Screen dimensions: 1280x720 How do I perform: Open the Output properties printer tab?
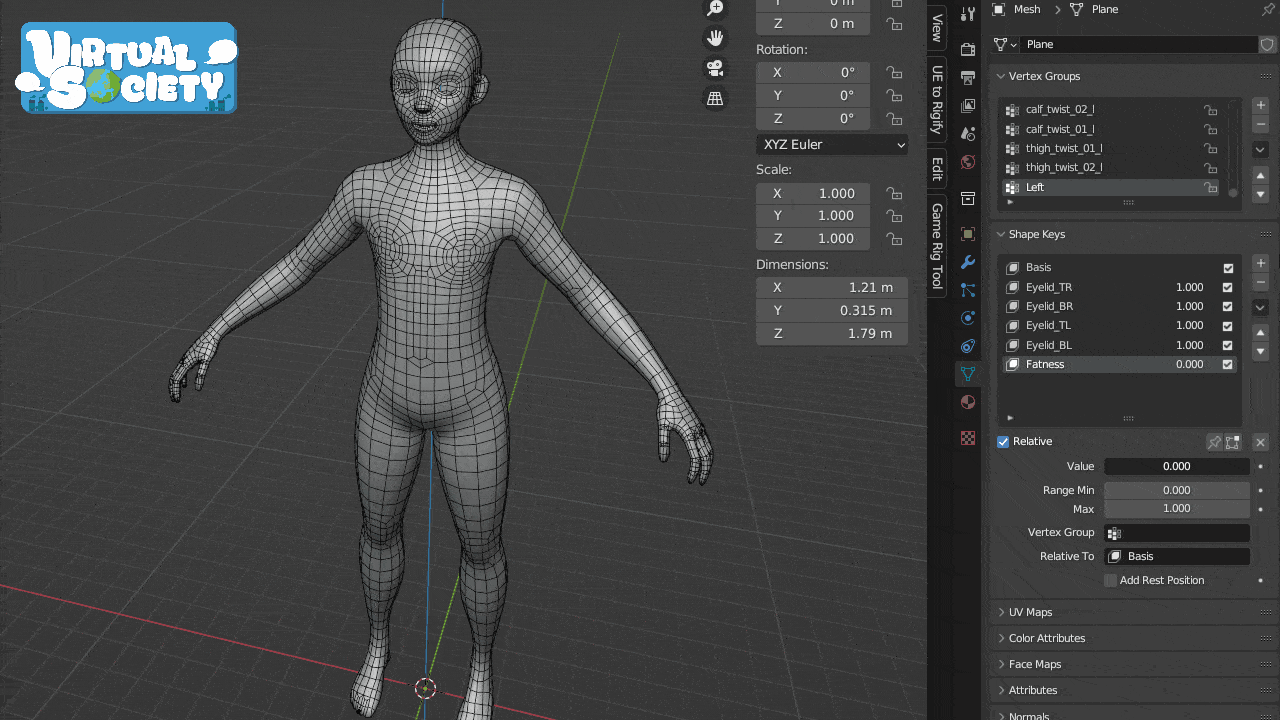click(x=967, y=78)
